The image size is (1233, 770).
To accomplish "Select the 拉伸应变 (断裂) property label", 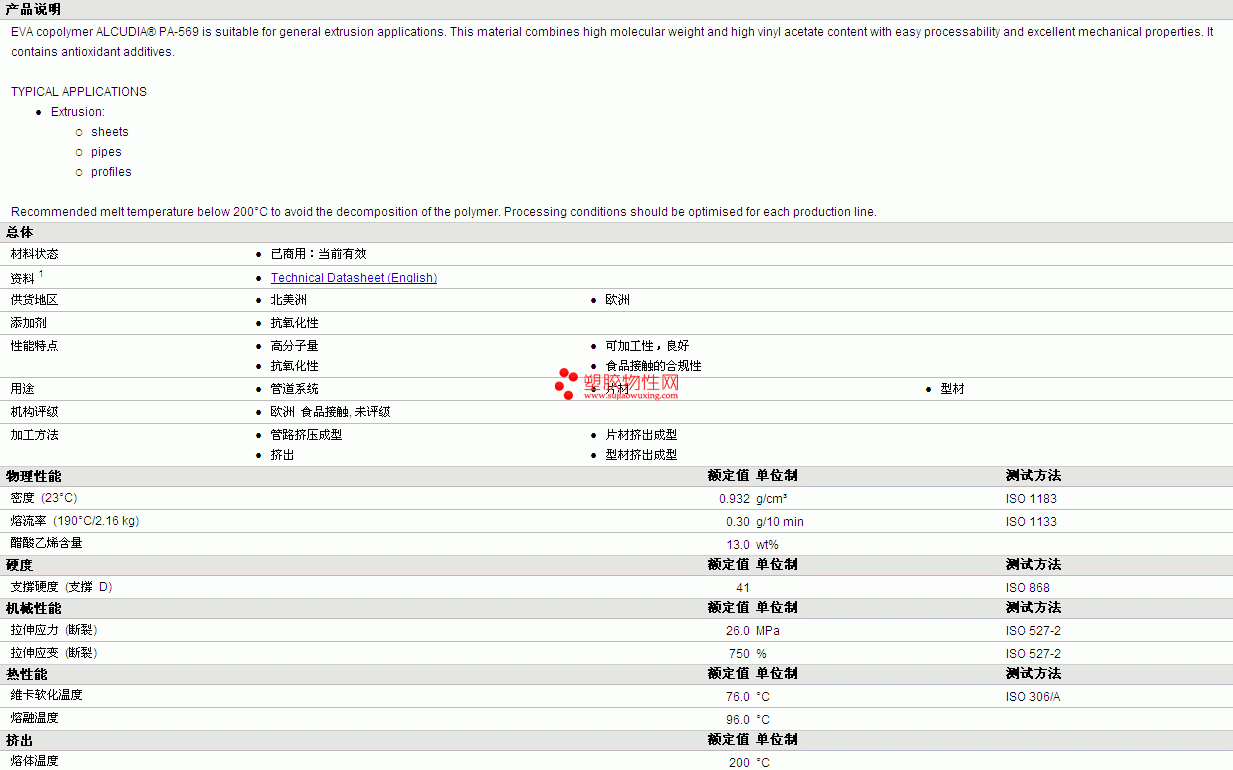I will pyautogui.click(x=54, y=653).
